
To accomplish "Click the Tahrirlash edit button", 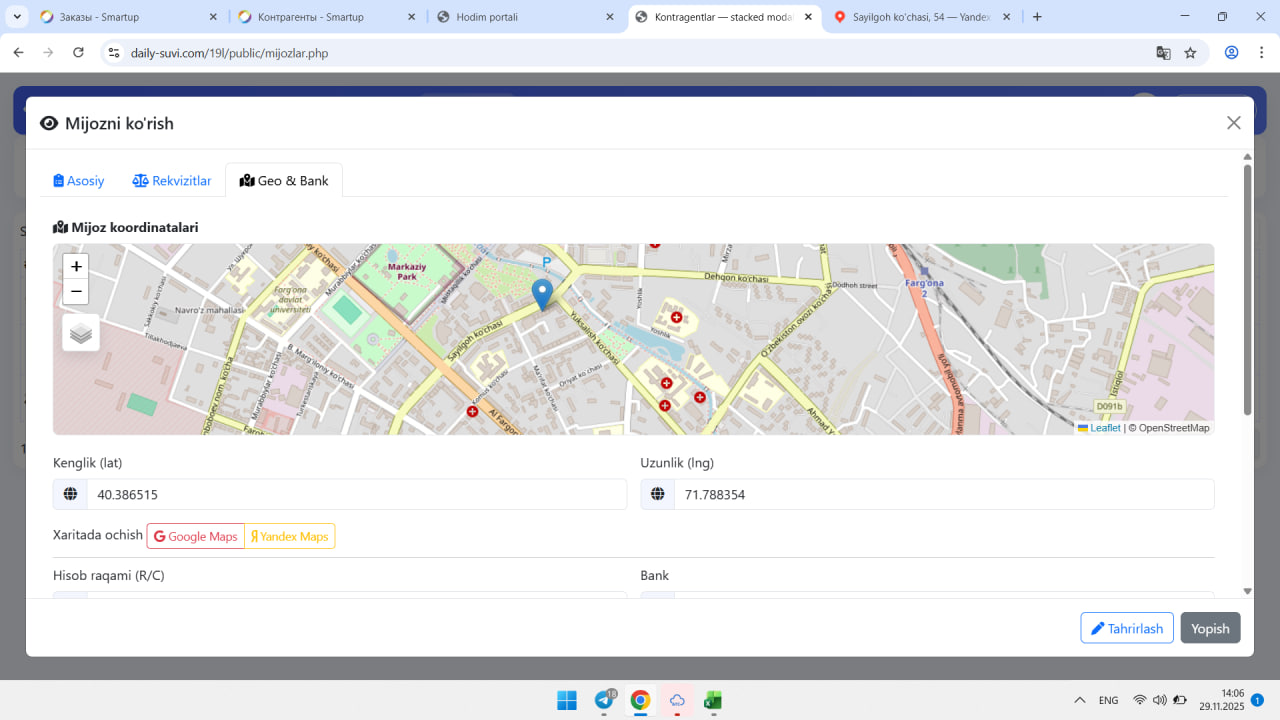I will tap(1127, 628).
